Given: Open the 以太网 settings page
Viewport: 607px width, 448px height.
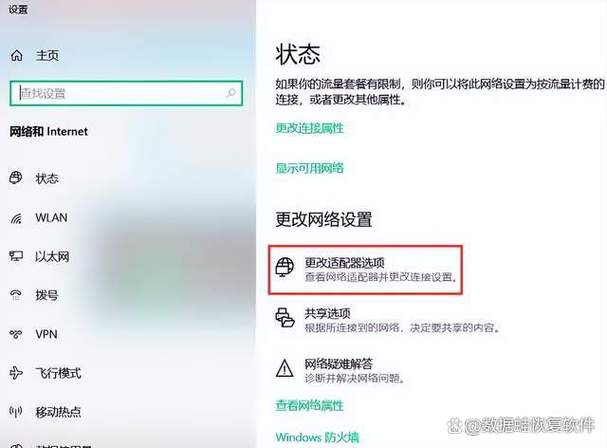Looking at the screenshot, I should (51, 256).
